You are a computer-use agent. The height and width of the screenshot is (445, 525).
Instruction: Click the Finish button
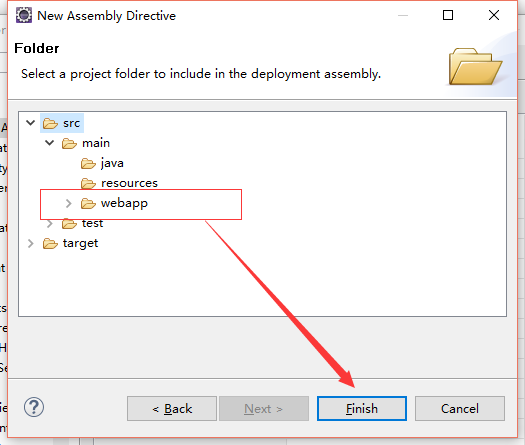(x=362, y=409)
